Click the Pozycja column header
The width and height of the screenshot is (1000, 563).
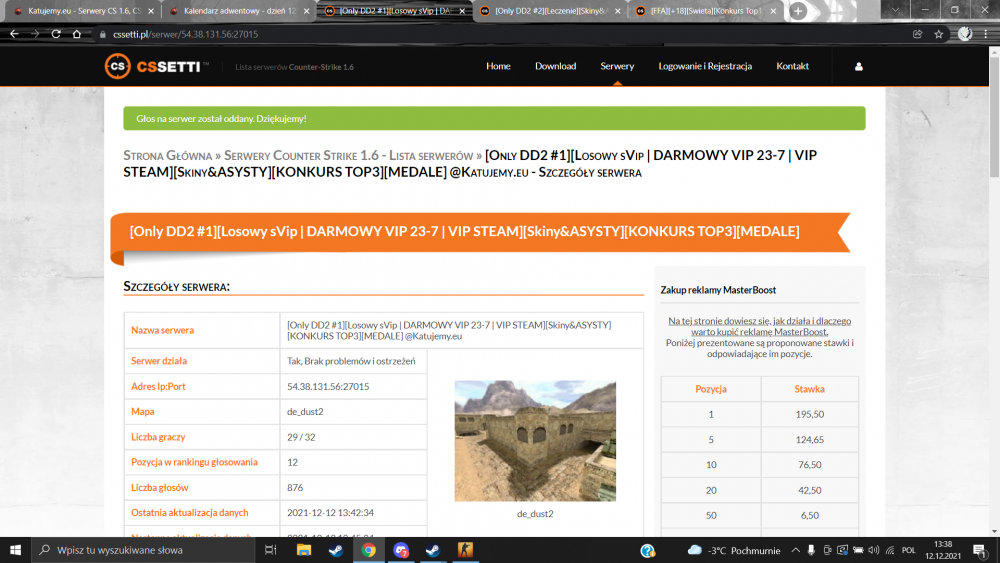coord(710,389)
